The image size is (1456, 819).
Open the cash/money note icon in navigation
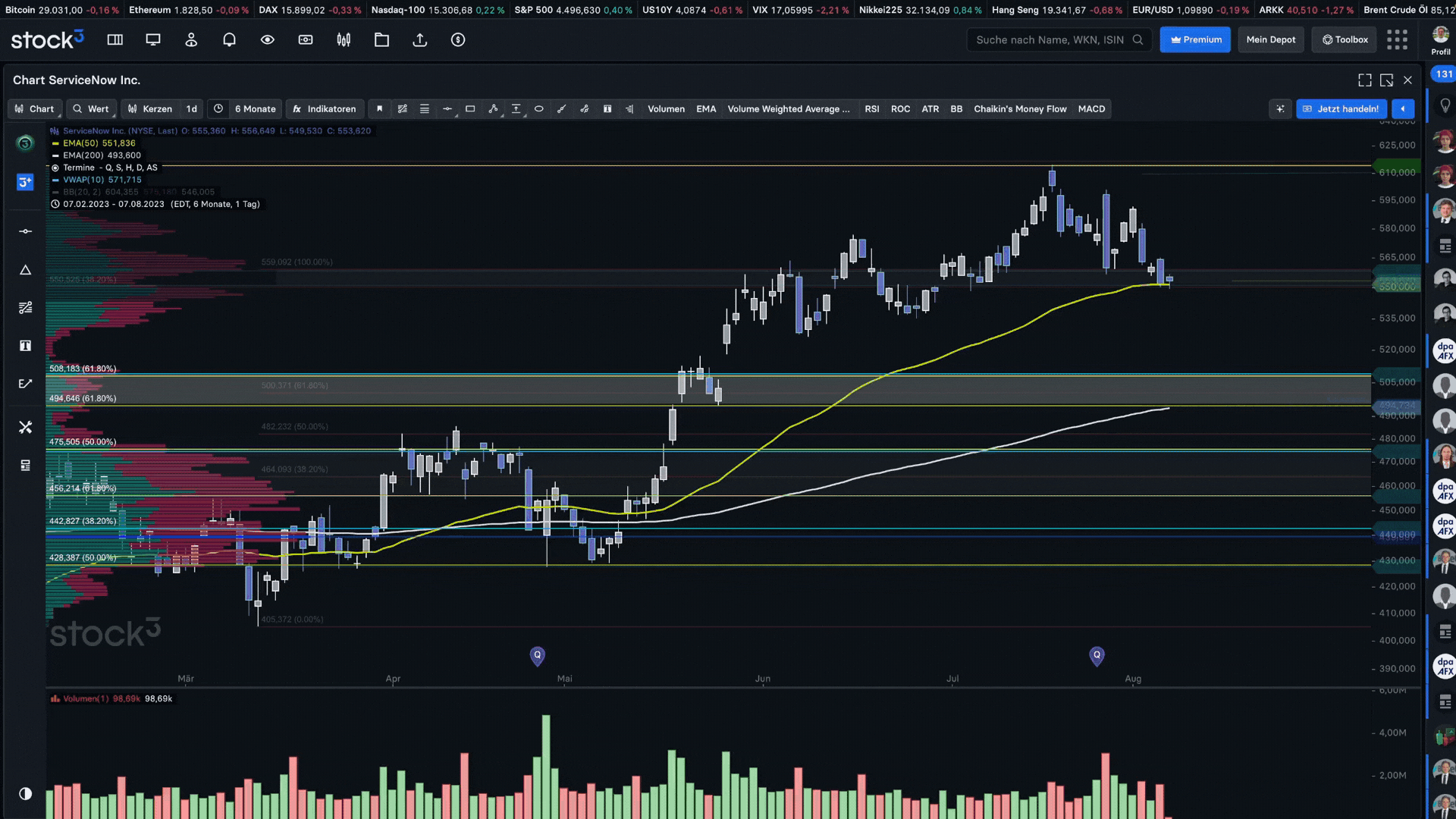306,39
